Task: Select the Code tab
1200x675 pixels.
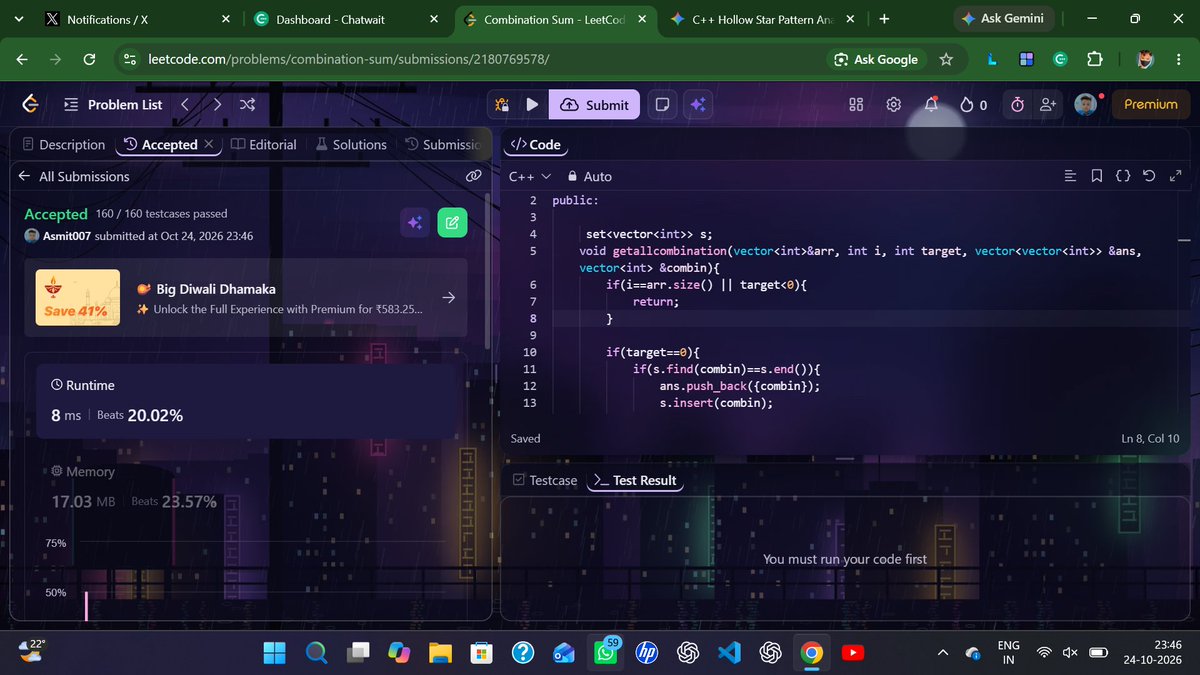Action: (x=535, y=144)
